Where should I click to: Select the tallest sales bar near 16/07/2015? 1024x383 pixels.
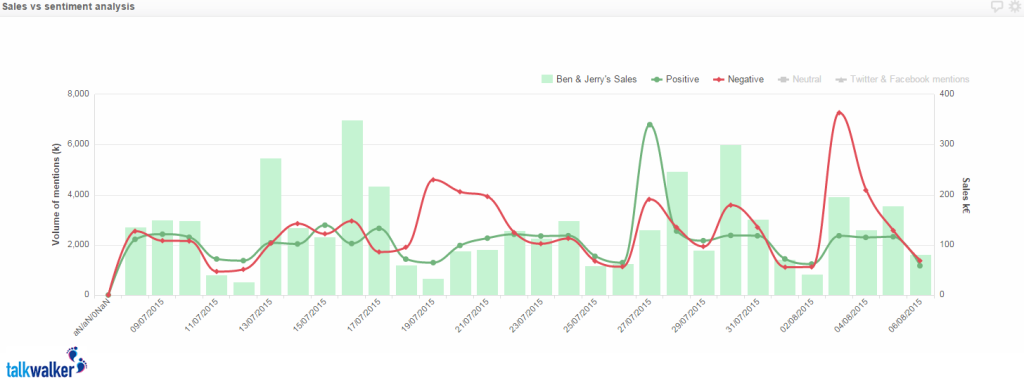[x=352, y=207]
